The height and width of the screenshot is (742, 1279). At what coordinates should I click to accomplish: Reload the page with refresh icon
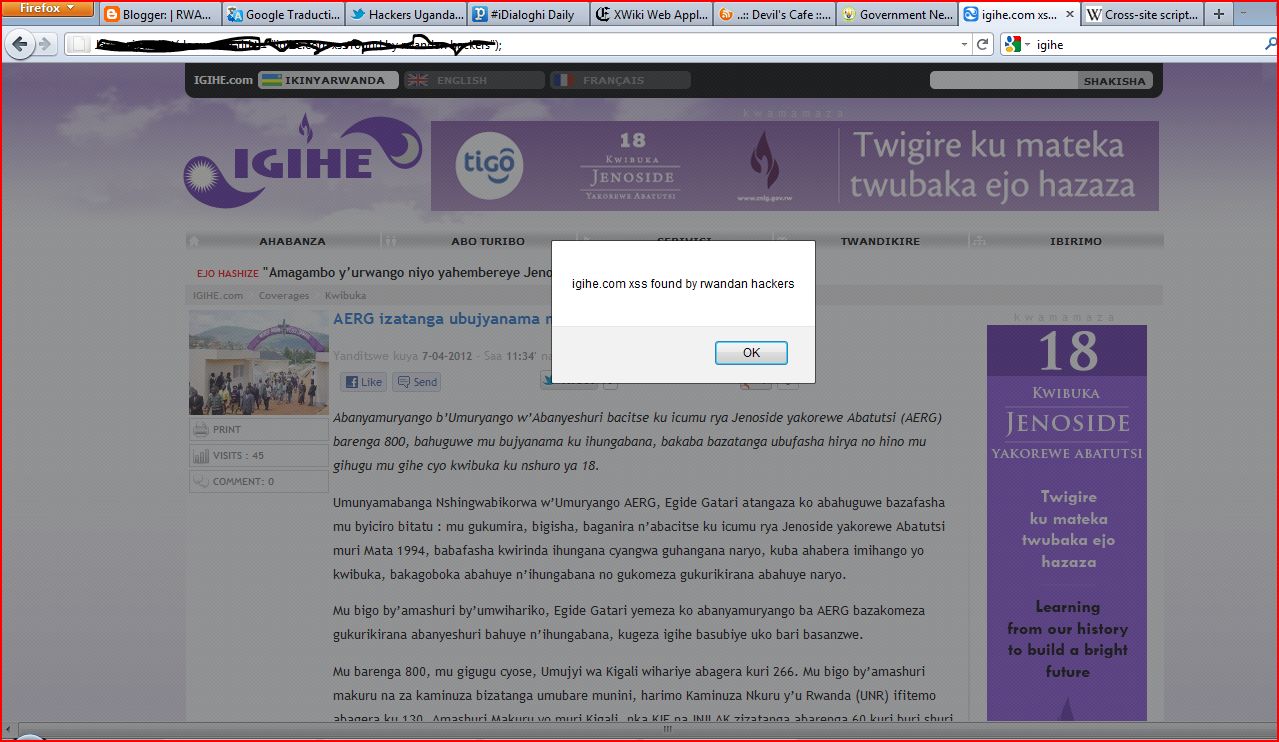click(983, 44)
